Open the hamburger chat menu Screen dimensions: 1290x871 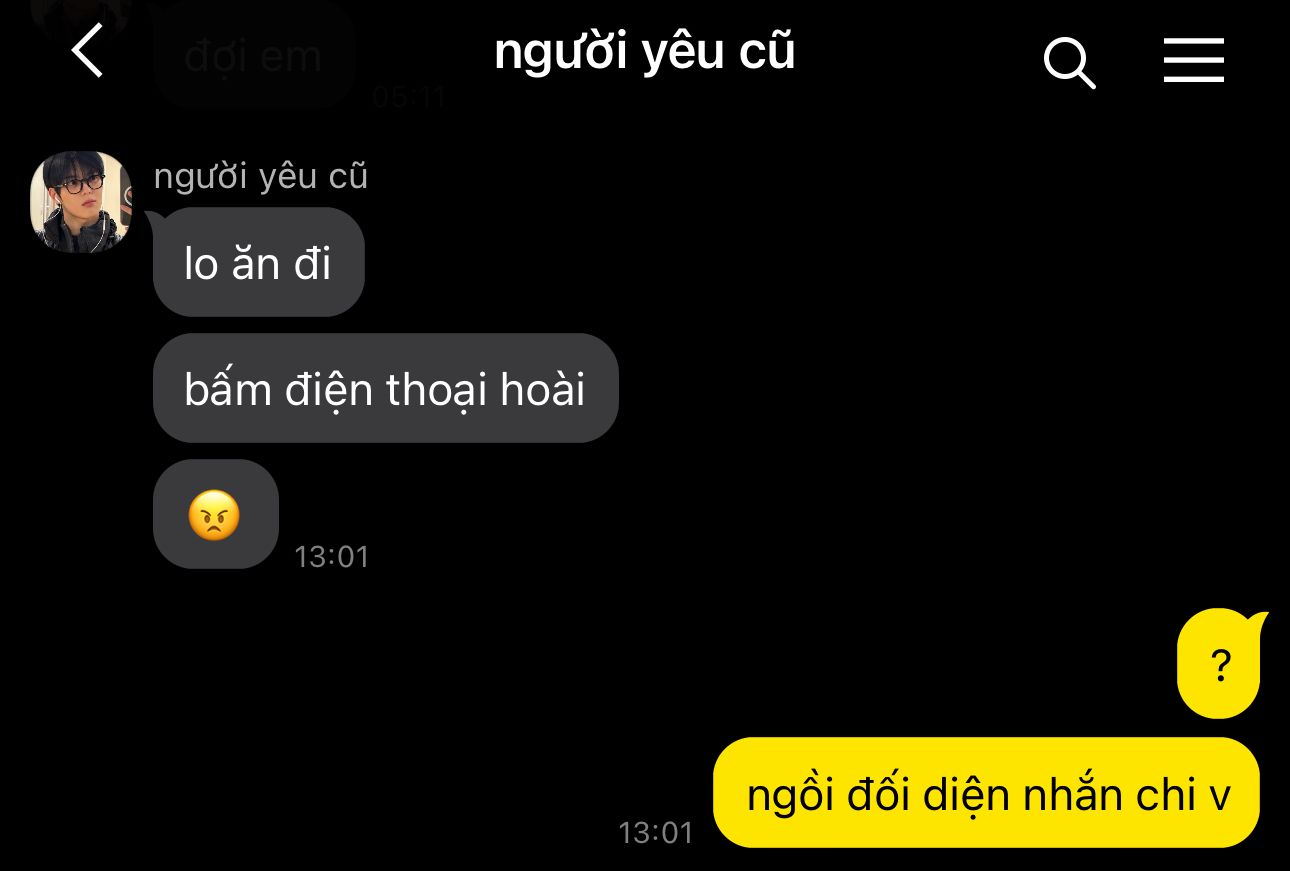click(1194, 60)
